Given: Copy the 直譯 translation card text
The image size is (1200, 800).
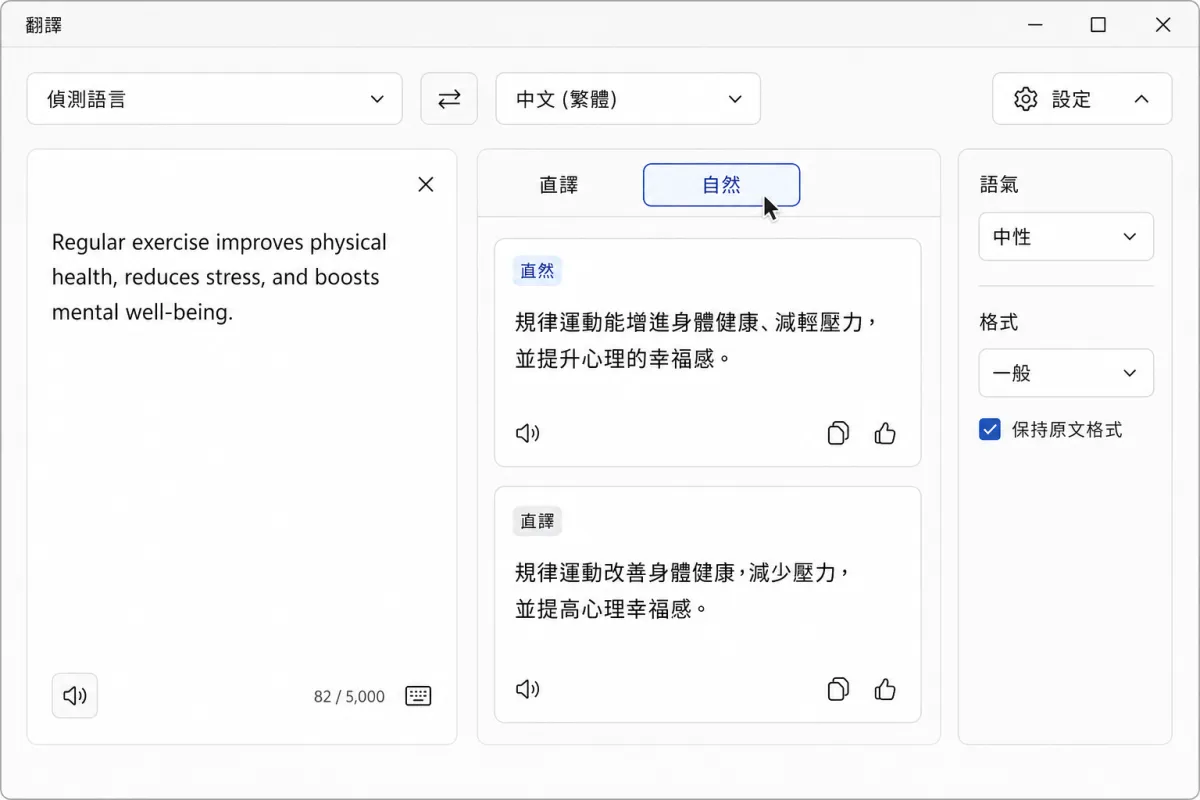Looking at the screenshot, I should coord(838,689).
